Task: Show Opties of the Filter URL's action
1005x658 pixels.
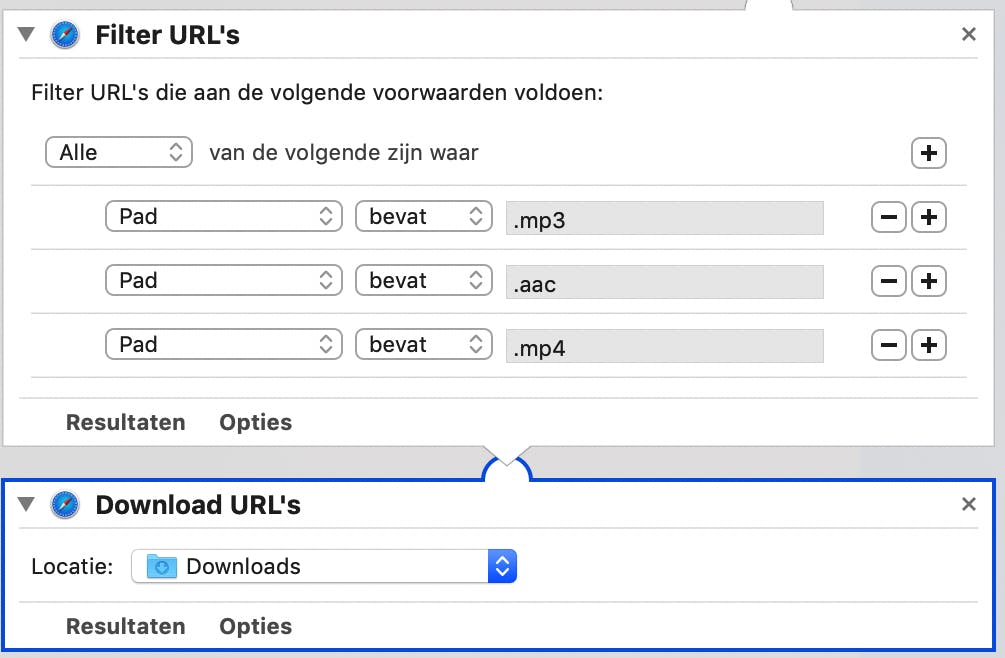Action: (x=256, y=422)
